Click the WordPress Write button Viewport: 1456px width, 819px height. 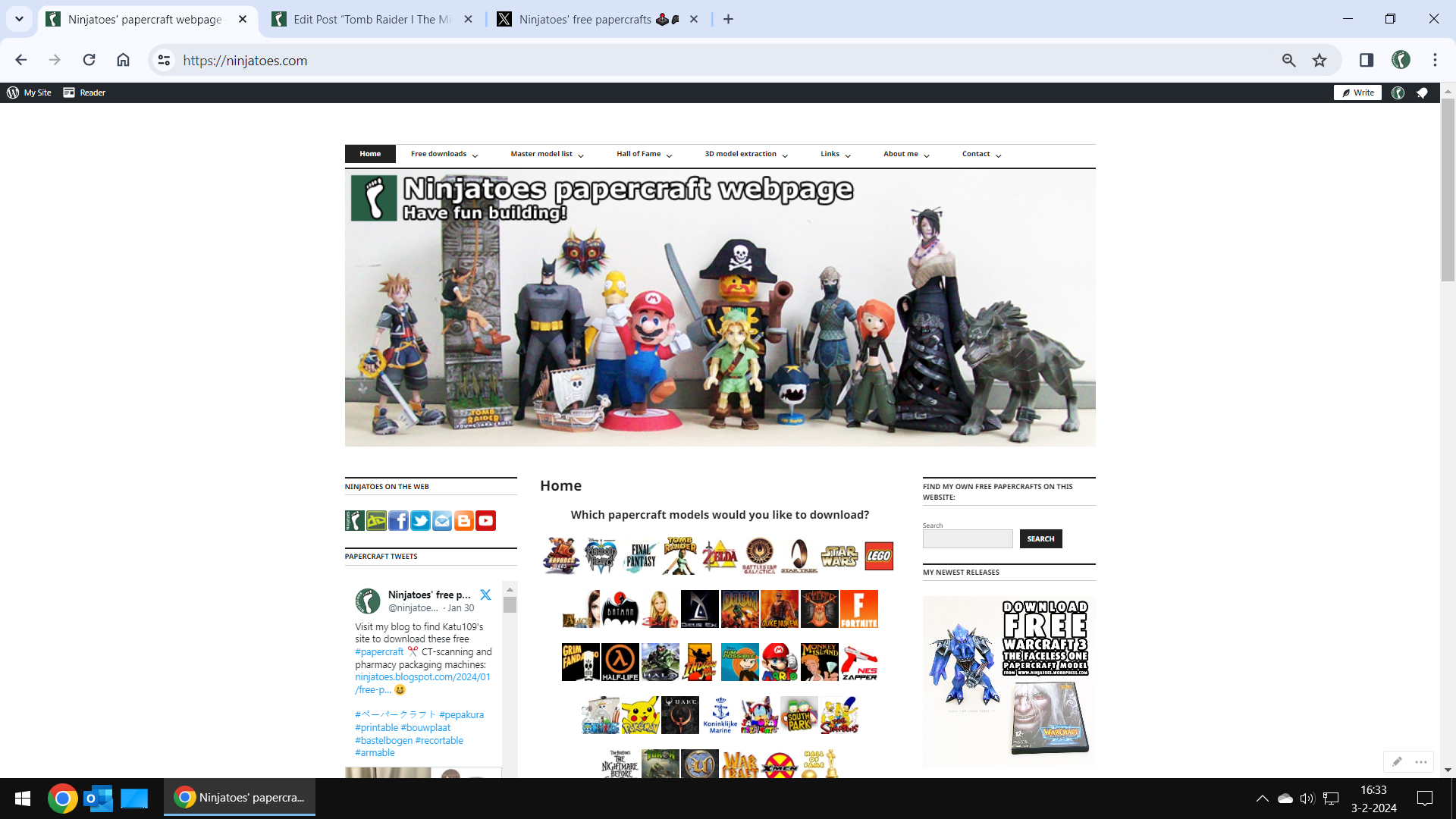pyautogui.click(x=1357, y=93)
